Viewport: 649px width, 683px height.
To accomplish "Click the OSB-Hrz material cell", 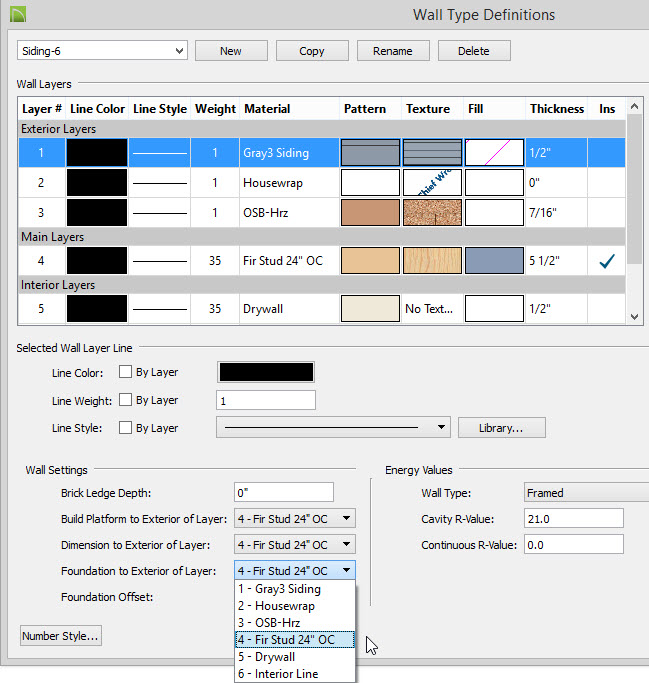I will click(289, 213).
